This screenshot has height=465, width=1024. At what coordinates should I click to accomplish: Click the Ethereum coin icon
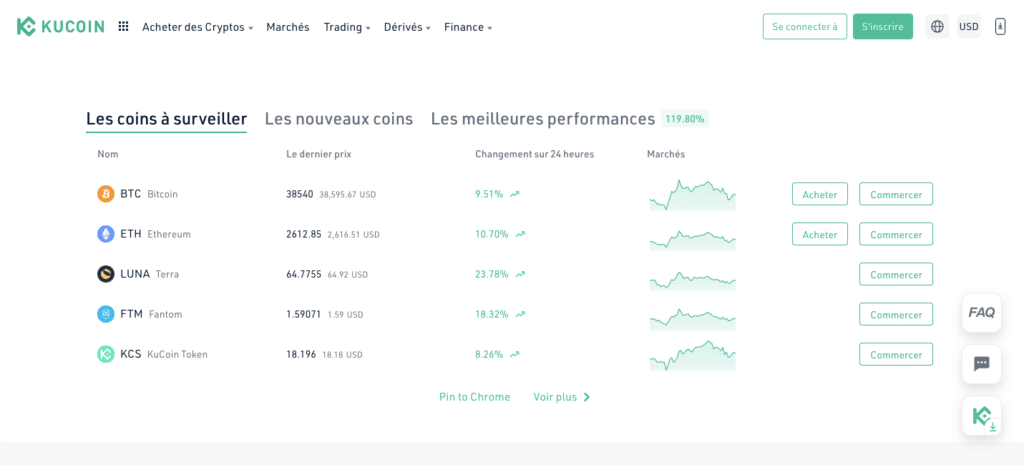tap(106, 234)
